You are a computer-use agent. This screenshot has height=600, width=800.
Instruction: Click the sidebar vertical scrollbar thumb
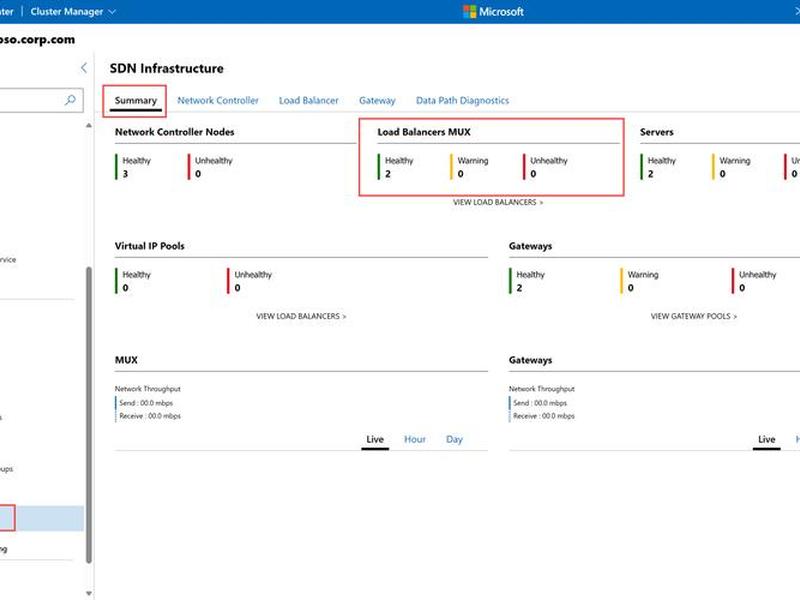coord(89,414)
